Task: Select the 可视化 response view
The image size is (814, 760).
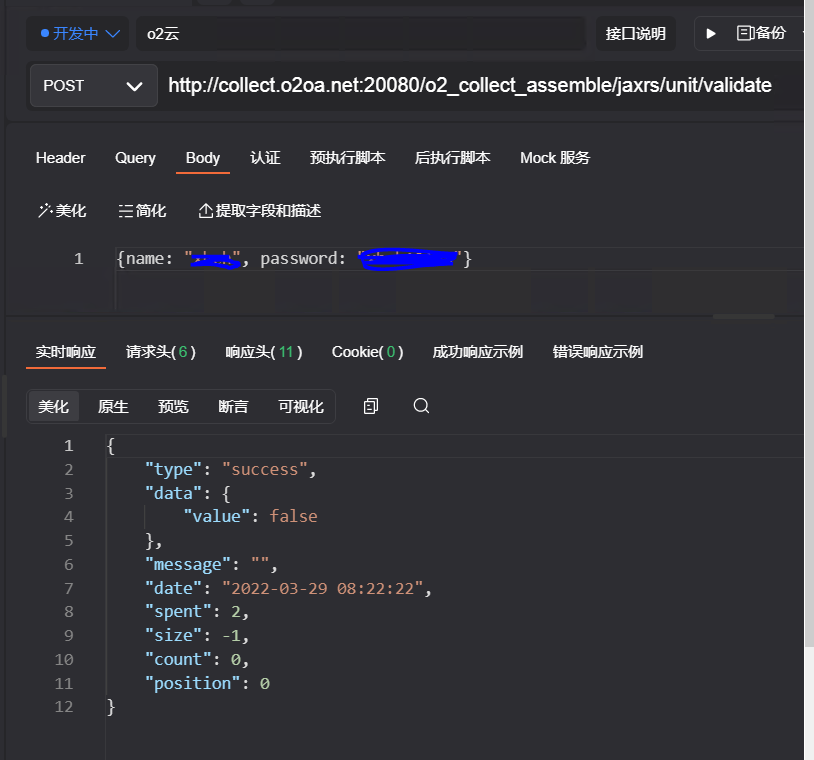Action: (x=301, y=406)
